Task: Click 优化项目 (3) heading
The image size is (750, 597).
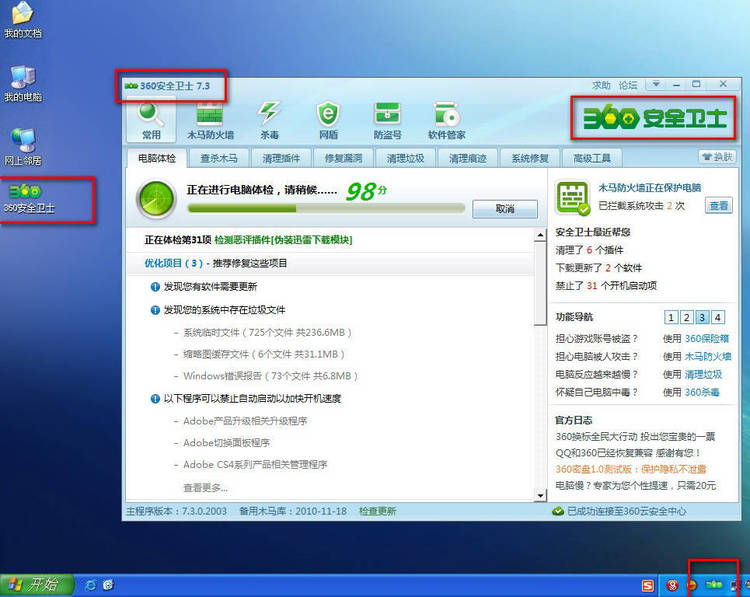Action: tap(174, 263)
